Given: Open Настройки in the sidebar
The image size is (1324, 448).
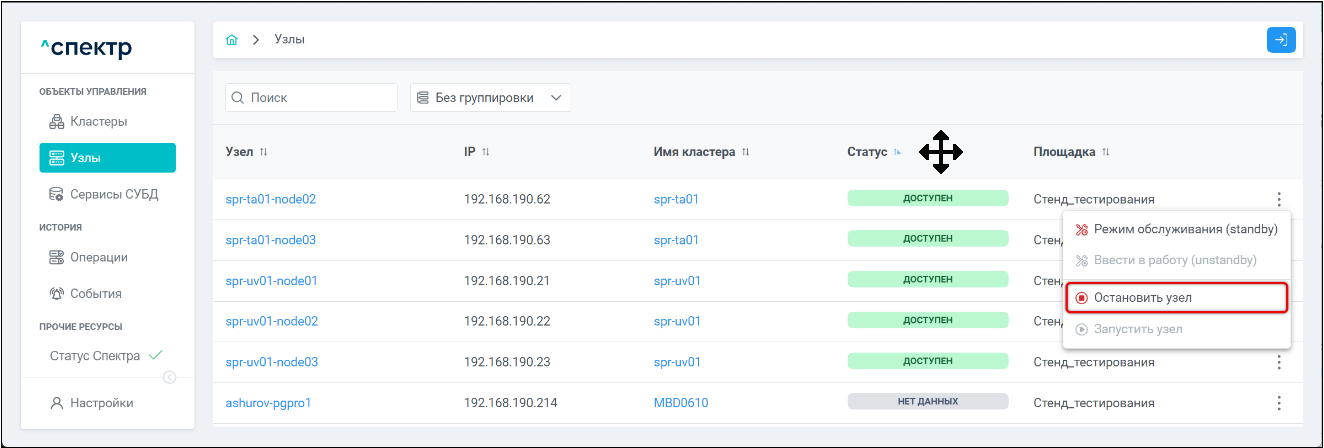Looking at the screenshot, I should (x=101, y=403).
